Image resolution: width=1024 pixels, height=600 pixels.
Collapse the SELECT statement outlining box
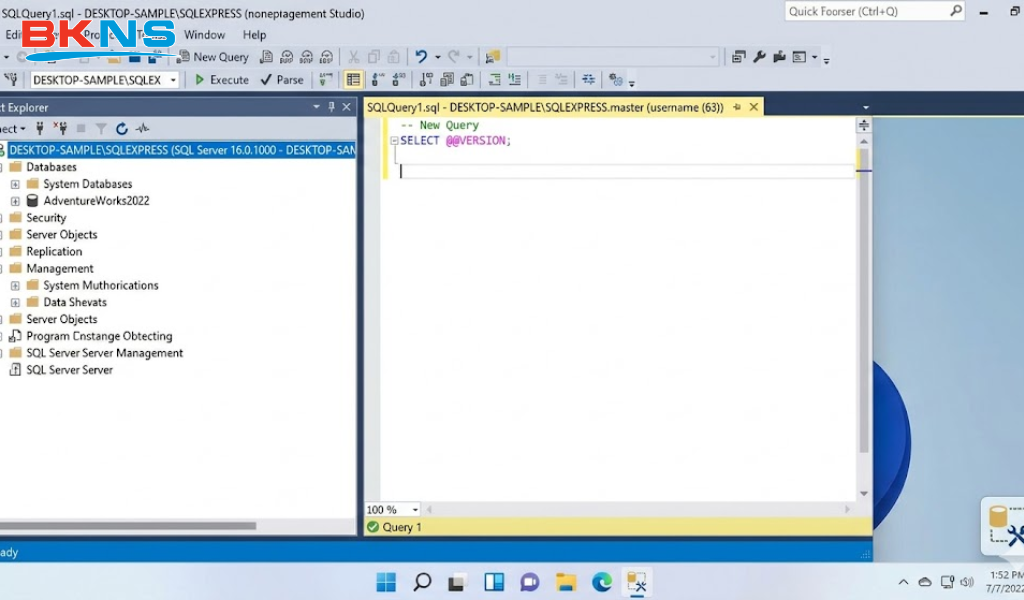click(x=394, y=140)
